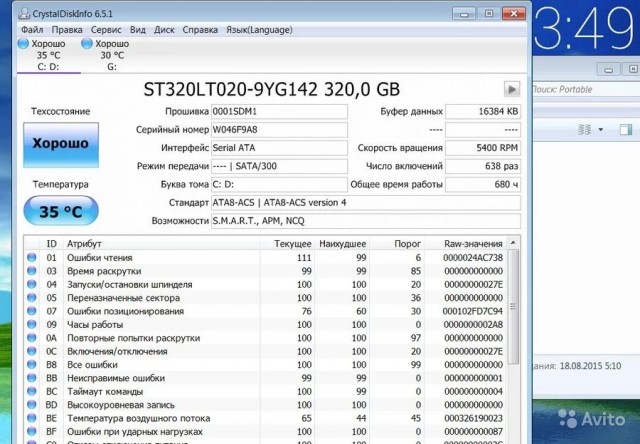
Task: Change view with the view icon in Explorer window
Action: point(585,130)
